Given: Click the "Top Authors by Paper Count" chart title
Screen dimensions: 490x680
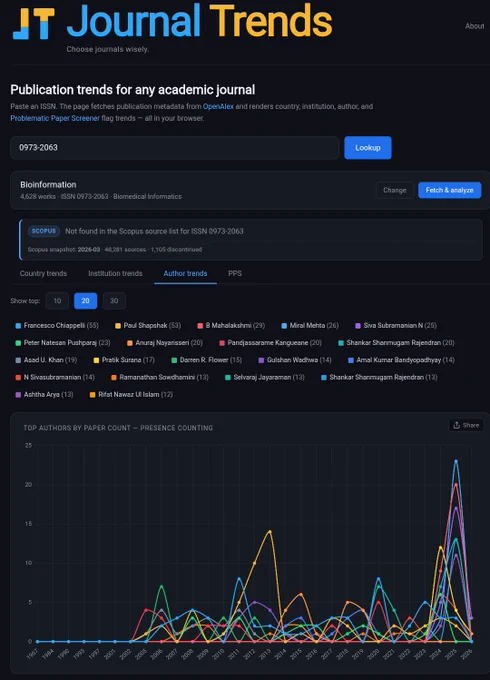Looking at the screenshot, I should 118,428.
